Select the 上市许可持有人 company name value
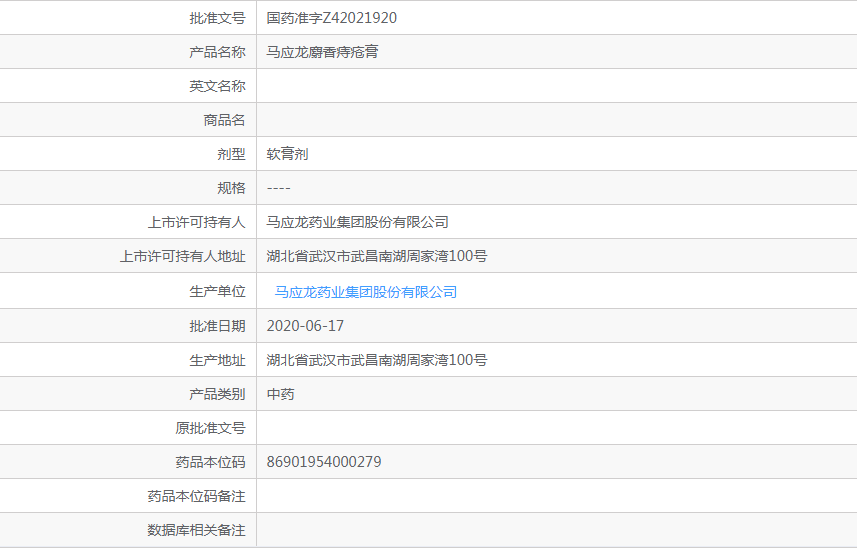Image resolution: width=857 pixels, height=549 pixels. click(357, 222)
